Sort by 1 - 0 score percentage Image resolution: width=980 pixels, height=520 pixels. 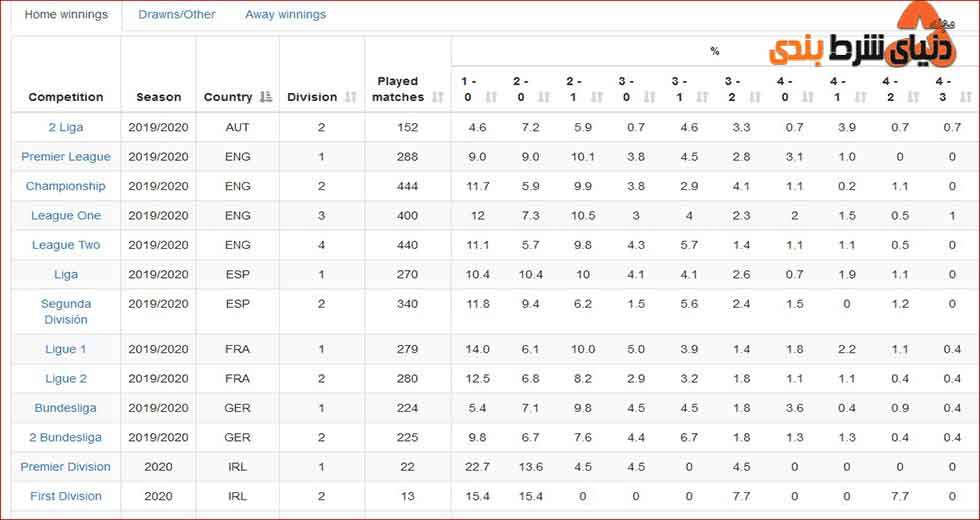tap(491, 97)
